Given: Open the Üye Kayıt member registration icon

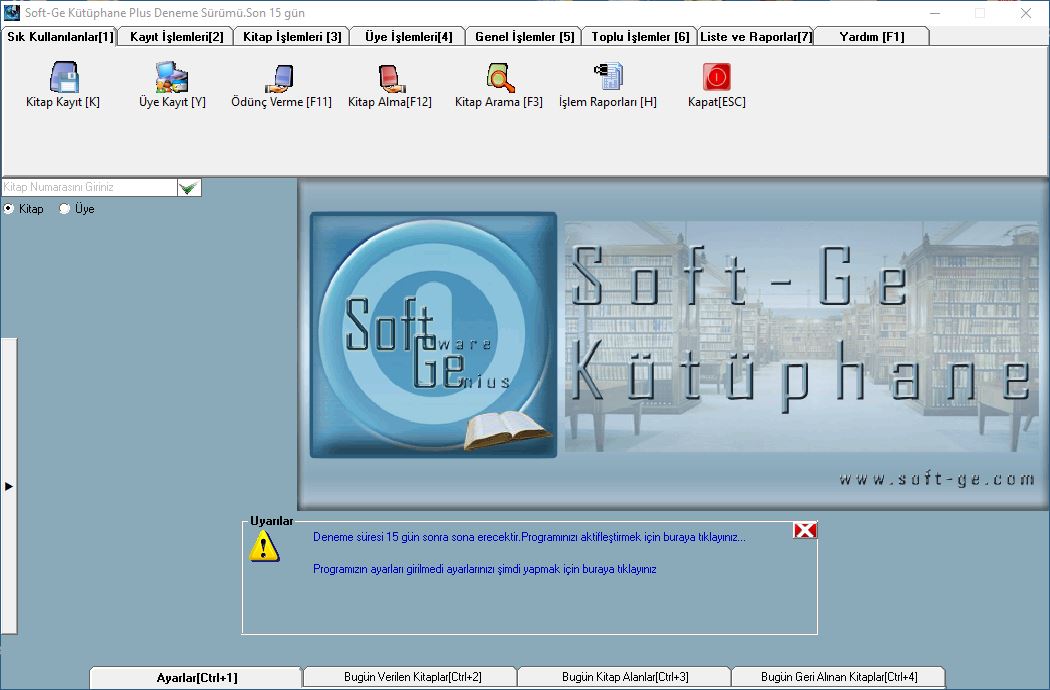Looking at the screenshot, I should click(x=172, y=77).
